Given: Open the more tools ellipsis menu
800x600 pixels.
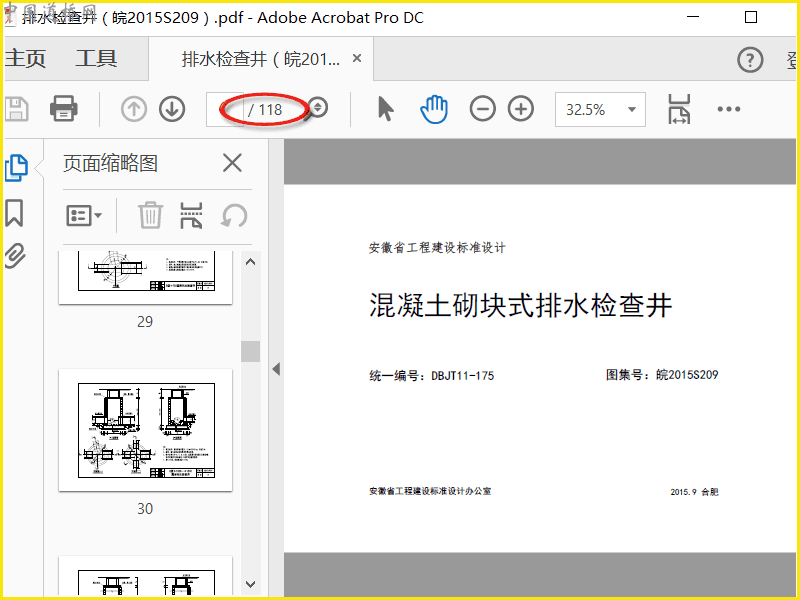Looking at the screenshot, I should (729, 109).
